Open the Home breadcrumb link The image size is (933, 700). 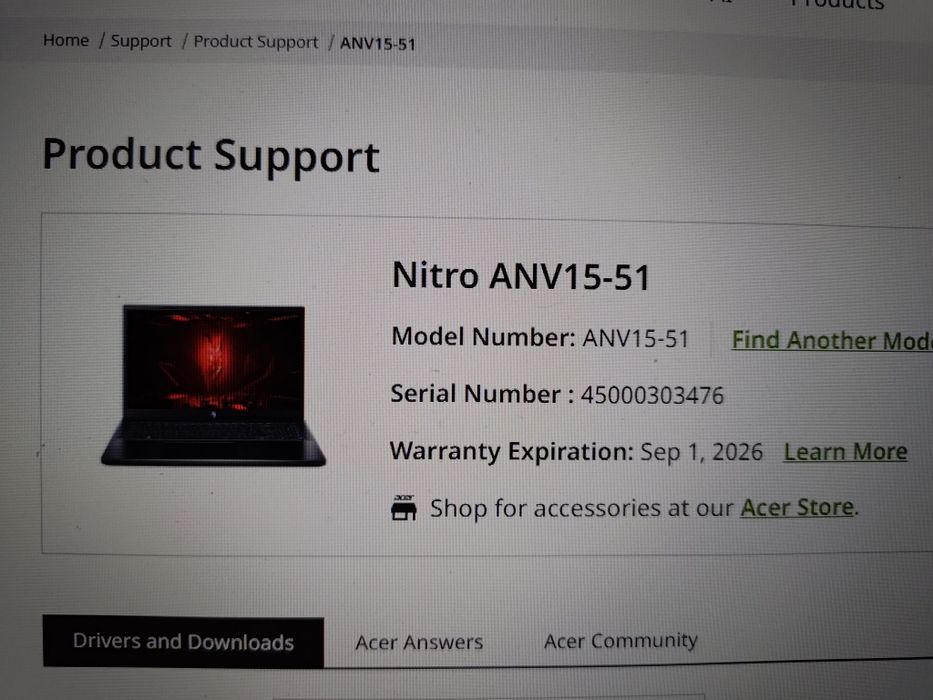[66, 40]
